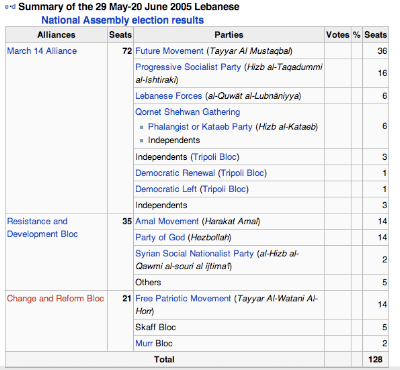
Task: Select the 128 total seats value
Action: pyautogui.click(x=375, y=359)
